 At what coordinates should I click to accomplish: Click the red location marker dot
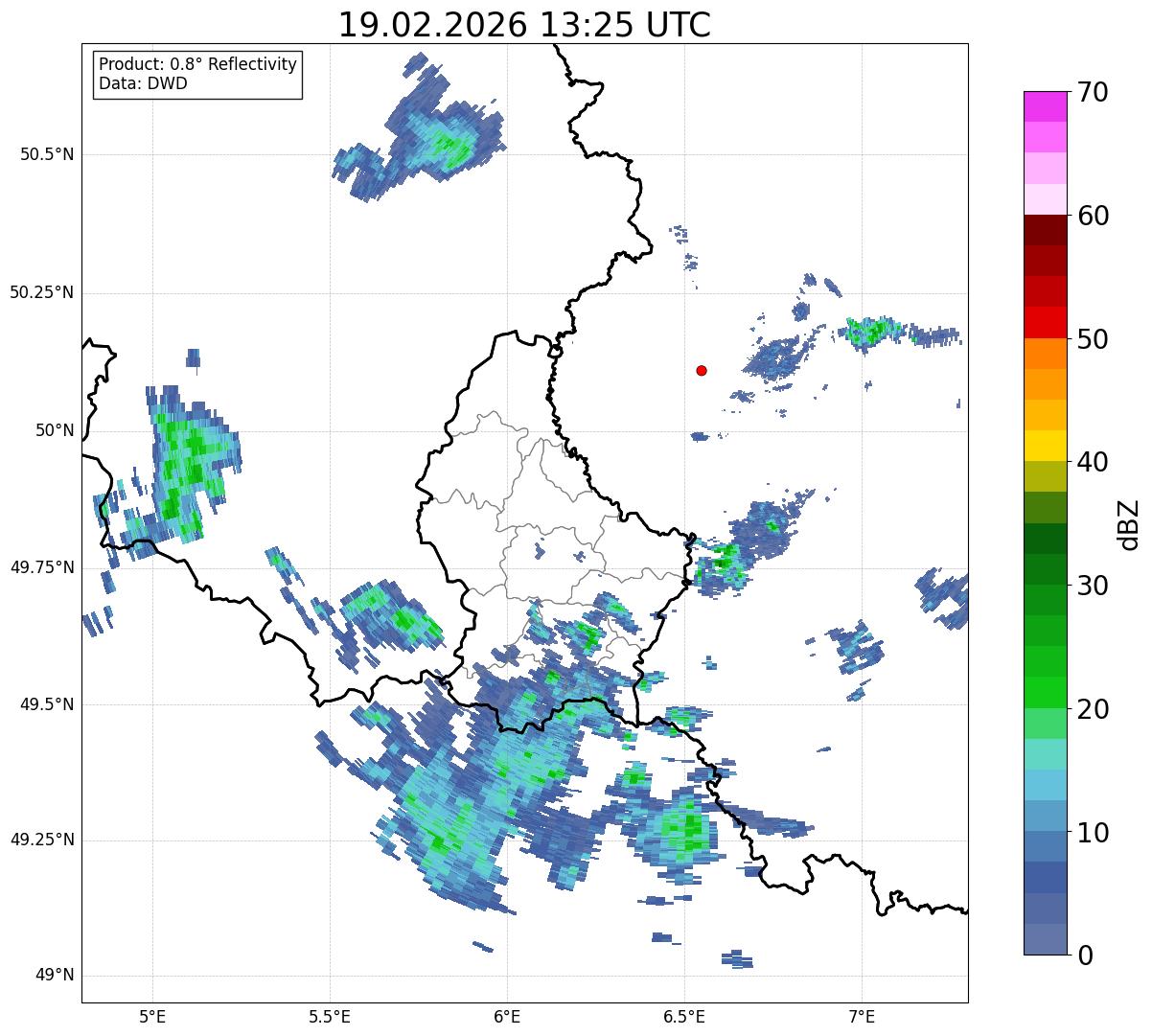tap(702, 370)
